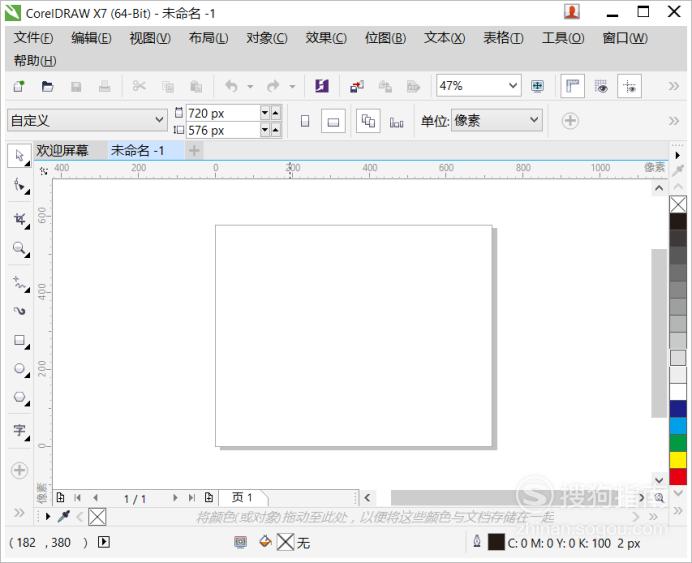Viewport: 692px width, 563px height.
Task: Set page orientation to portrait
Action: (x=305, y=121)
